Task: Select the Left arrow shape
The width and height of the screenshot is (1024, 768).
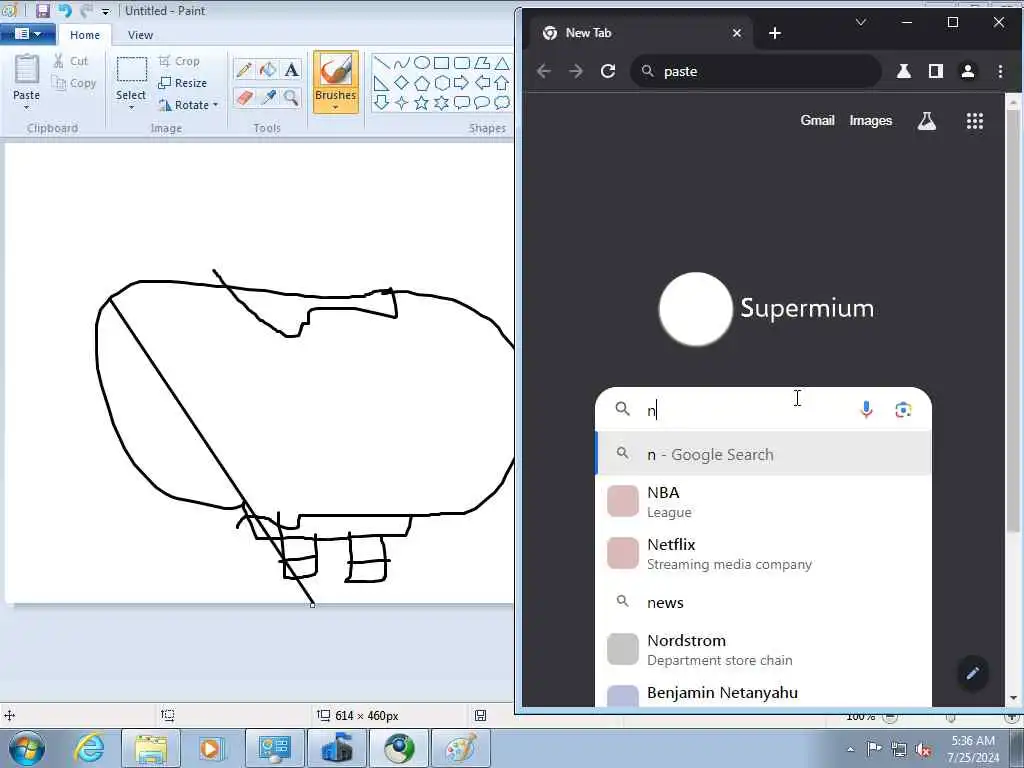Action: pyautogui.click(x=482, y=83)
